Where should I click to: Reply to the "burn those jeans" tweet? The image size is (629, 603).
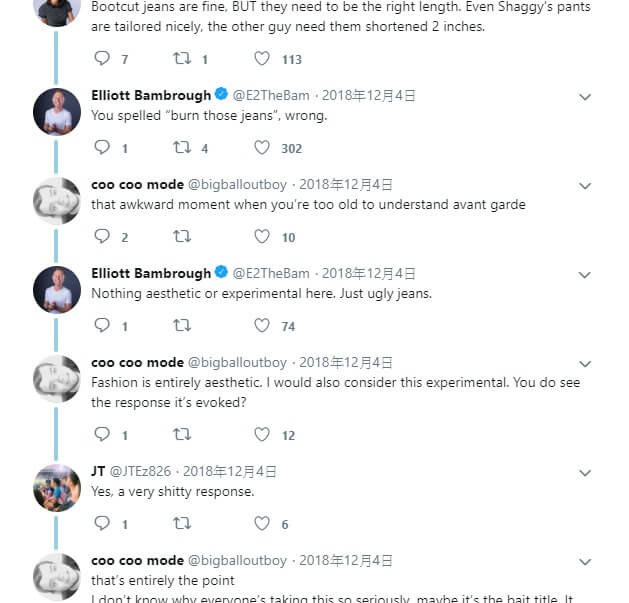tap(101, 148)
